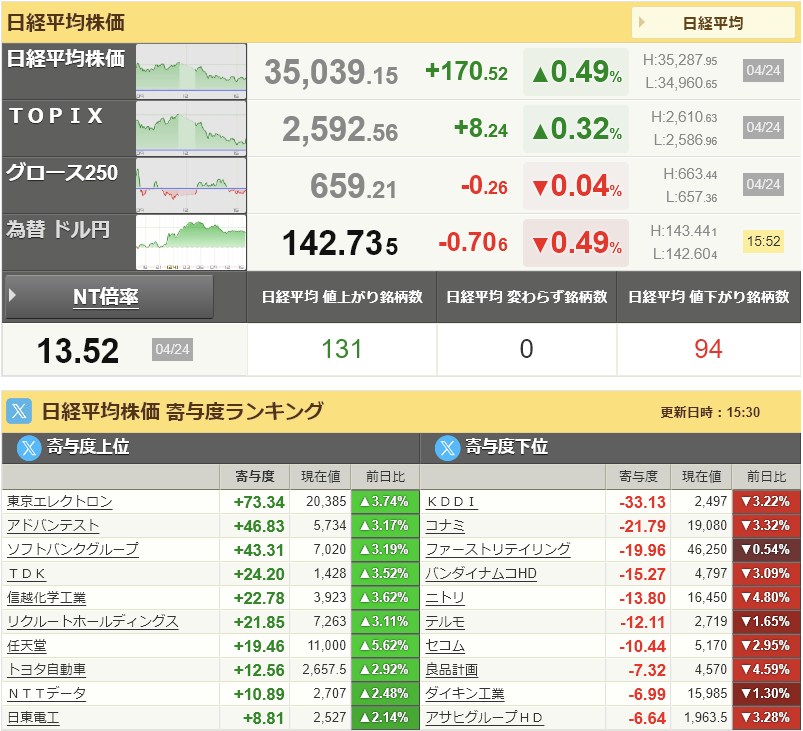The image size is (803, 731).
Task: Open the NT倍率 link button
Action: (x=110, y=297)
